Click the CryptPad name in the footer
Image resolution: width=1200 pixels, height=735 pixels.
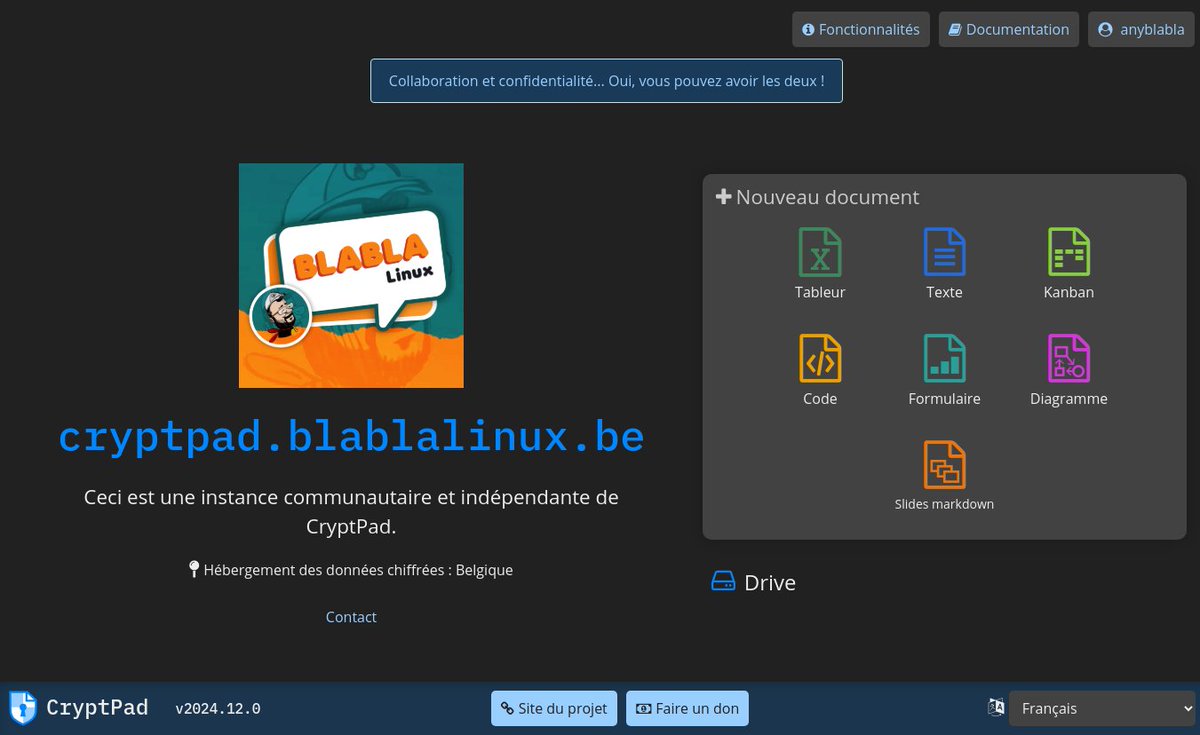97,708
